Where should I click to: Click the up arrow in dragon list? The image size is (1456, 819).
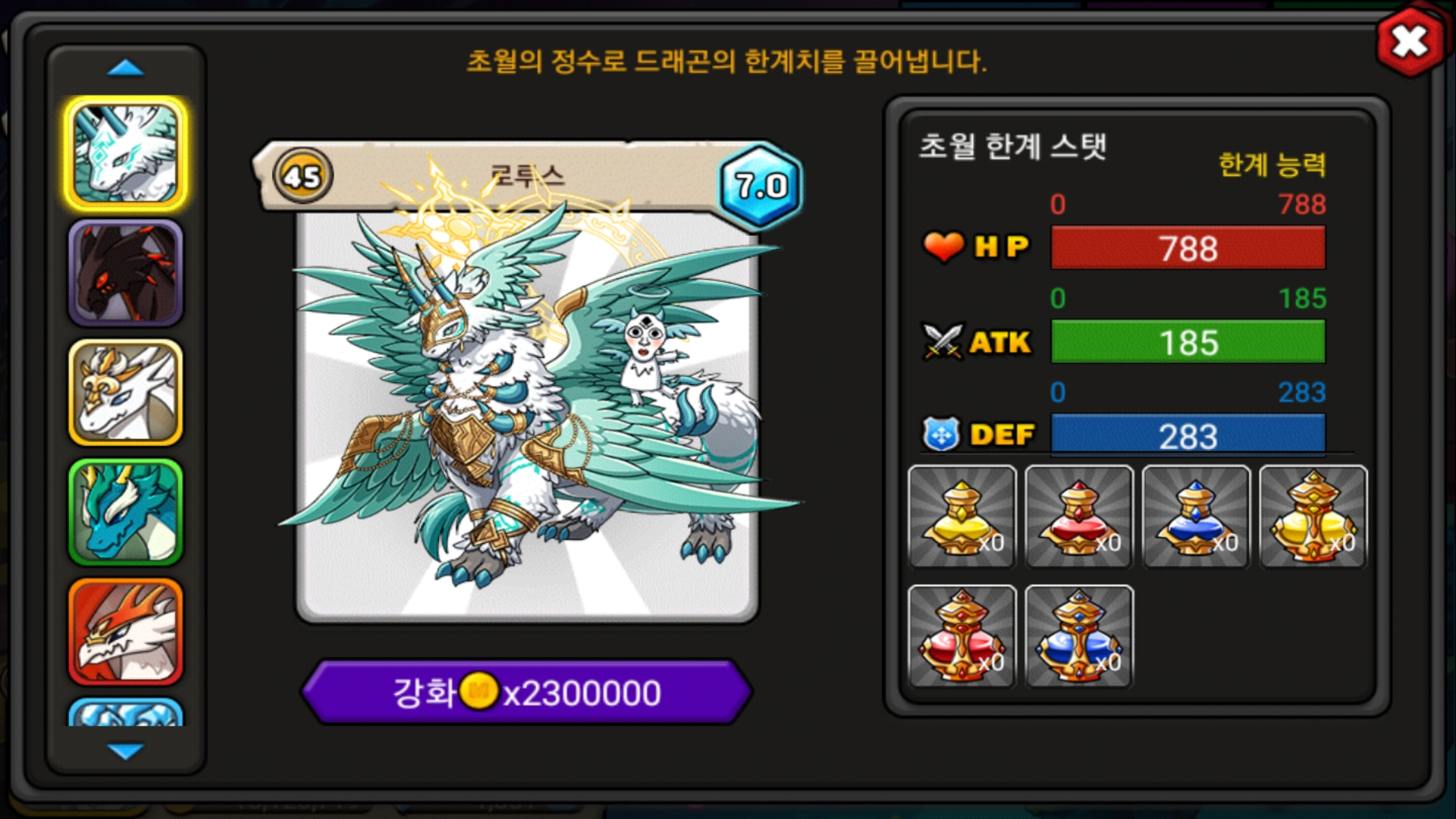point(126,68)
